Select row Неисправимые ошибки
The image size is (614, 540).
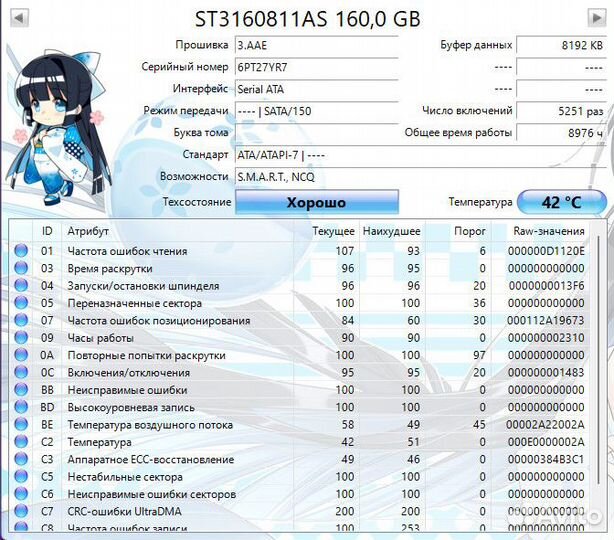click(x=300, y=390)
